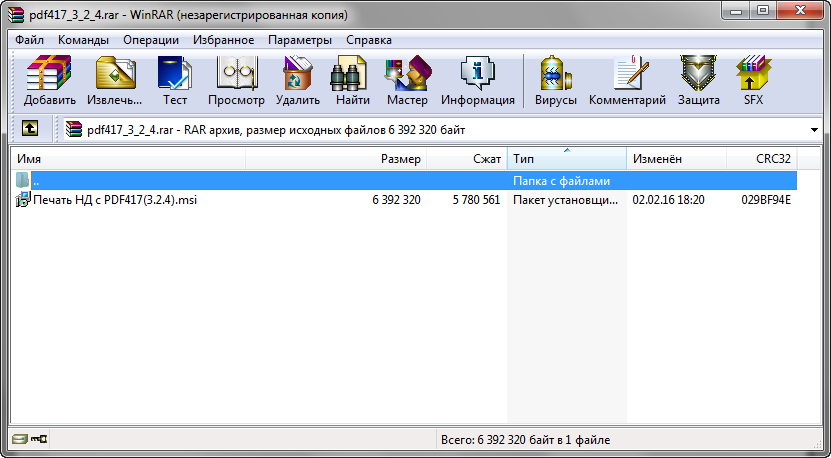This screenshot has height=458, width=831.
Task: Click the 'Пакет установщи...' type cell
Action: 565,200
